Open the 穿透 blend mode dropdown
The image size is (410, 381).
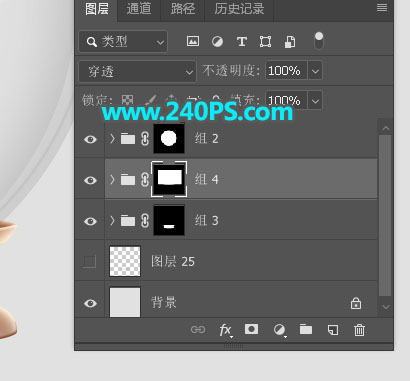click(137, 71)
